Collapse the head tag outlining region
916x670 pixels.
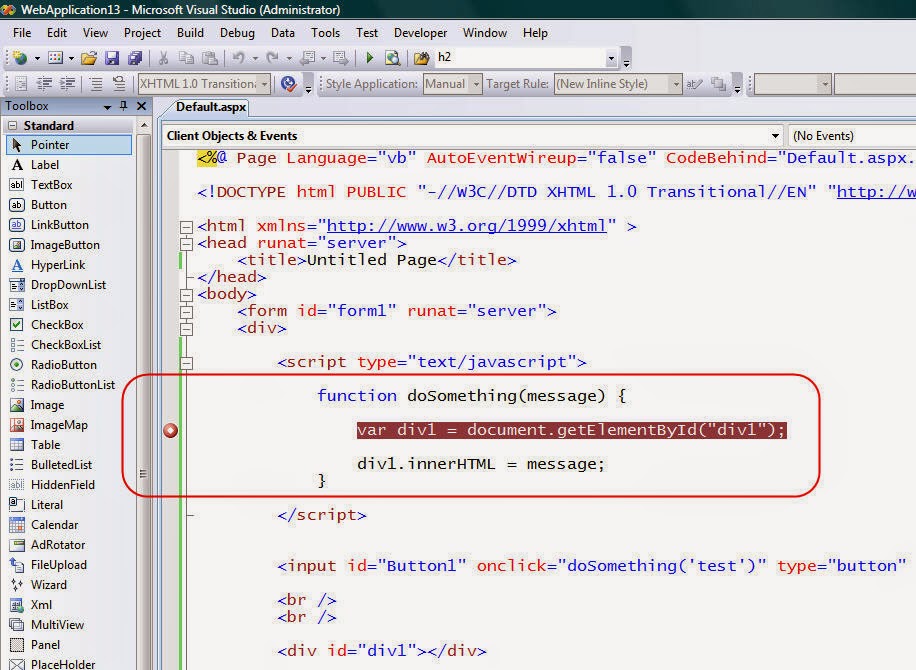[x=186, y=244]
